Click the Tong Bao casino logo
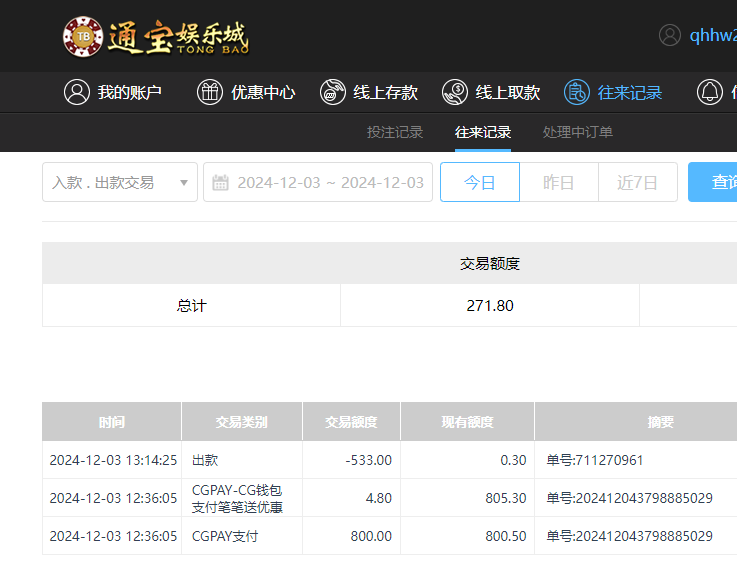737x576 pixels. coord(155,36)
